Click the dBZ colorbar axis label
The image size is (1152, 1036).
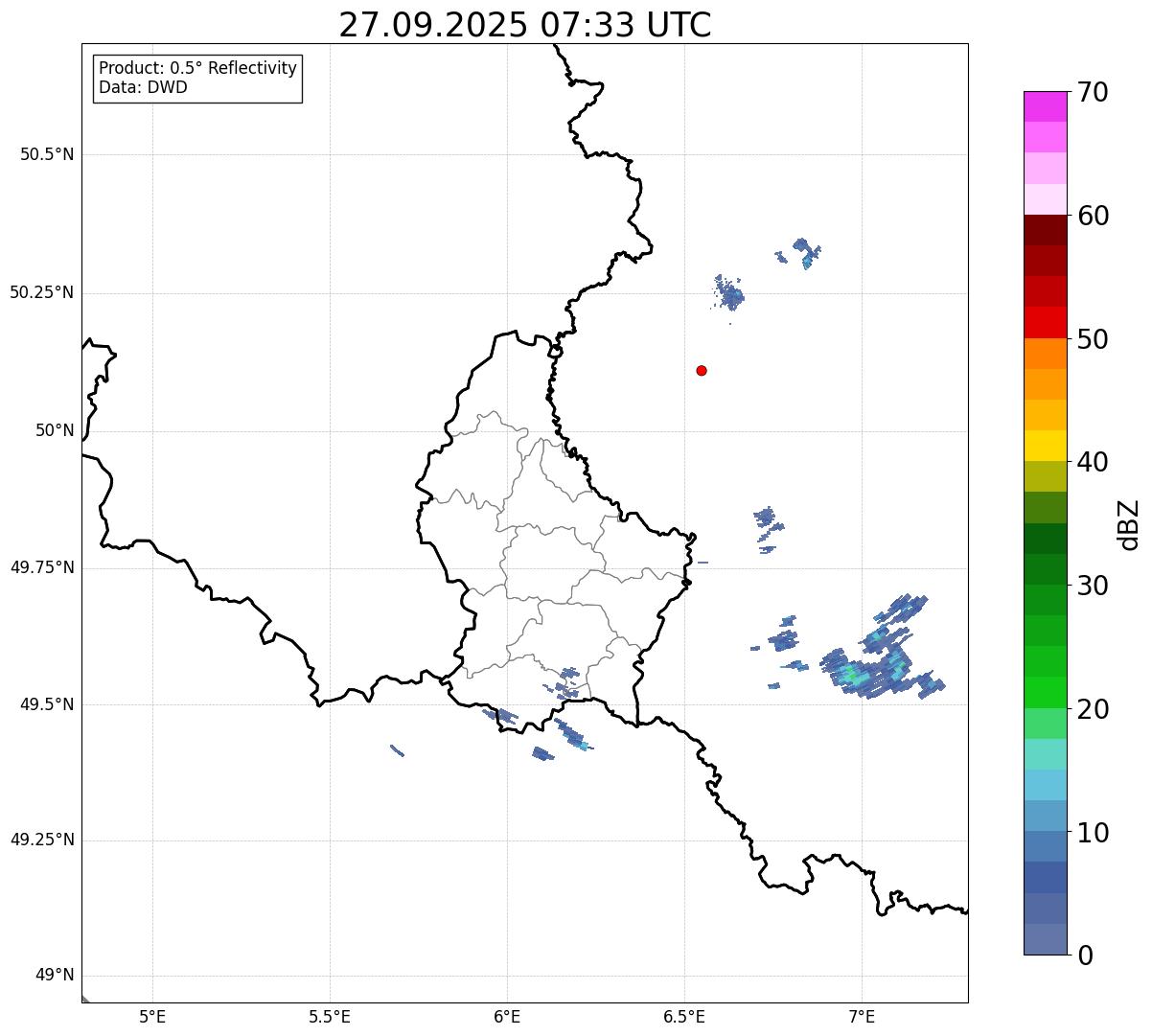[x=1129, y=523]
